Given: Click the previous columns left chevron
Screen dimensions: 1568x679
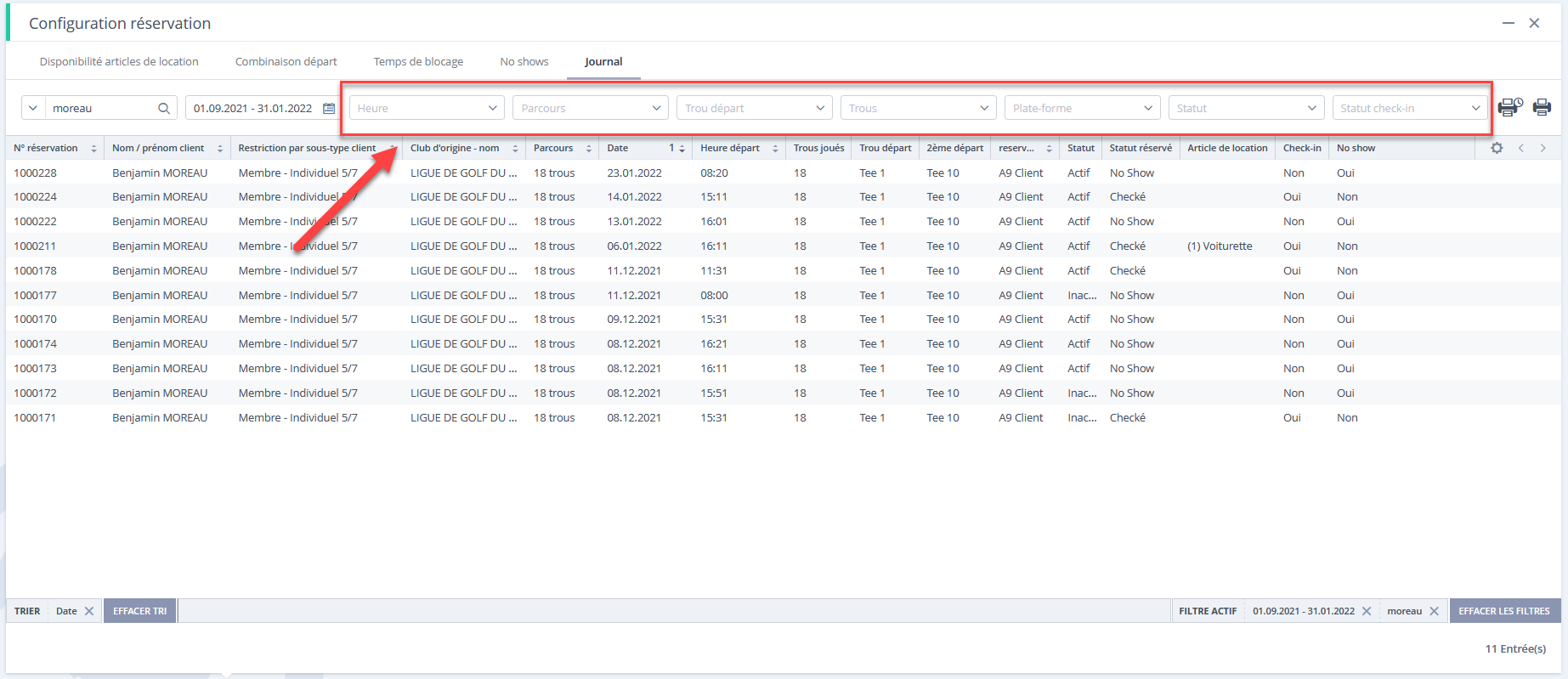Looking at the screenshot, I should pyautogui.click(x=1521, y=148).
